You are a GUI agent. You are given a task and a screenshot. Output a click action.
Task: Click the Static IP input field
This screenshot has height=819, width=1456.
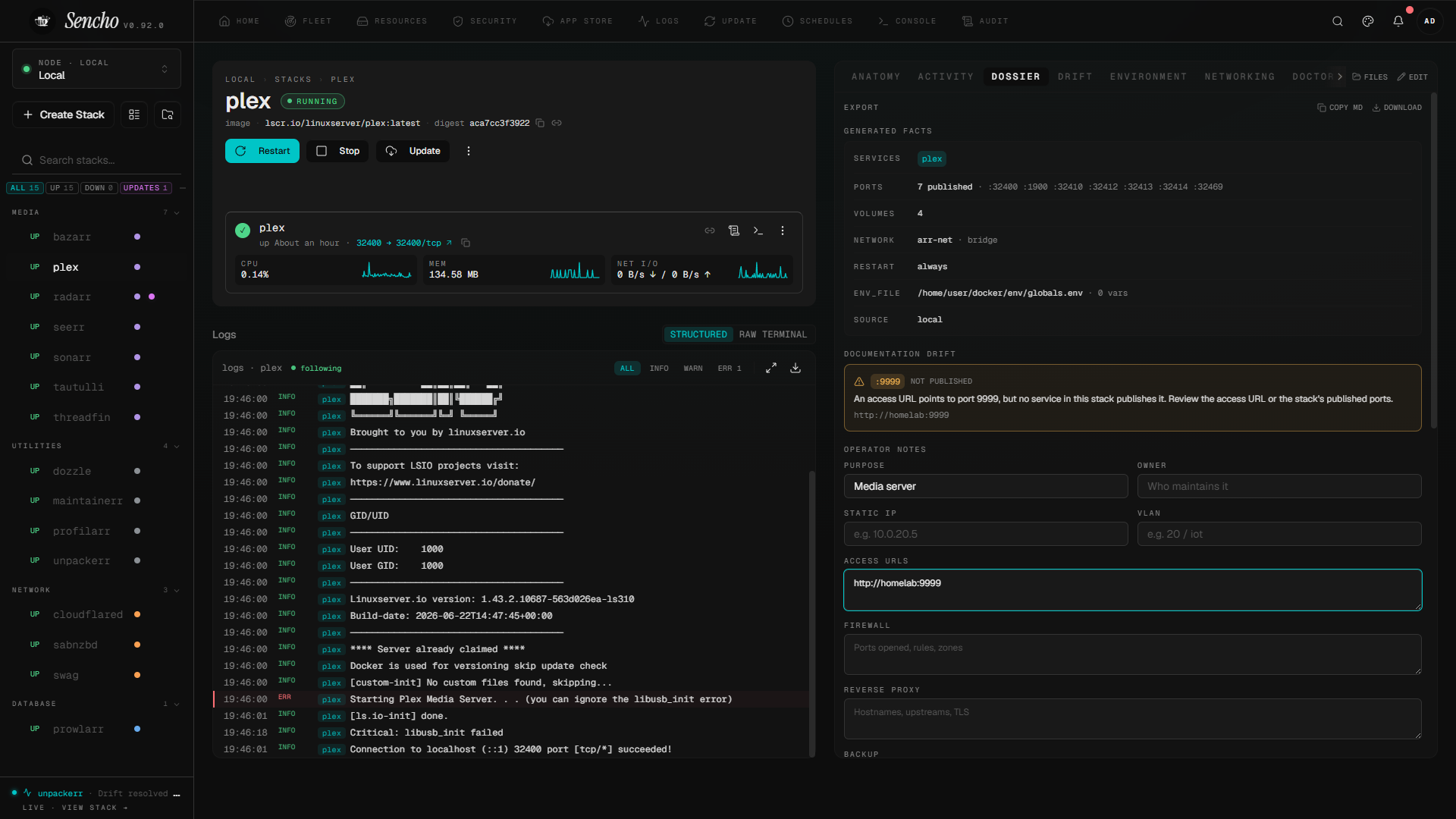click(986, 534)
